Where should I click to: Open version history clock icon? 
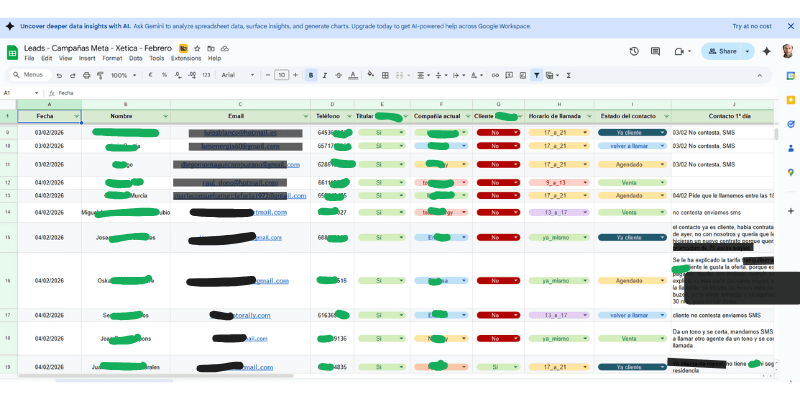pos(634,51)
